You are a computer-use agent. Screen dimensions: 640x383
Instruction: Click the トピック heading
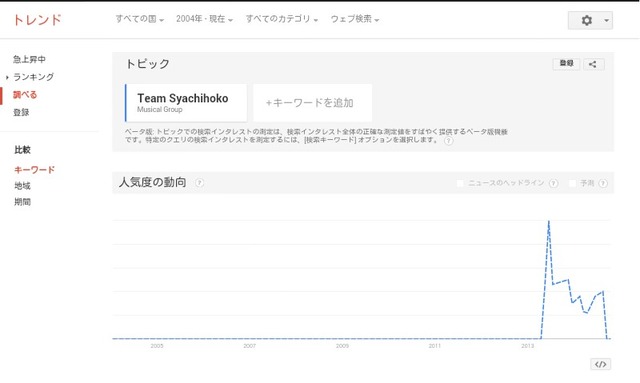(x=147, y=64)
